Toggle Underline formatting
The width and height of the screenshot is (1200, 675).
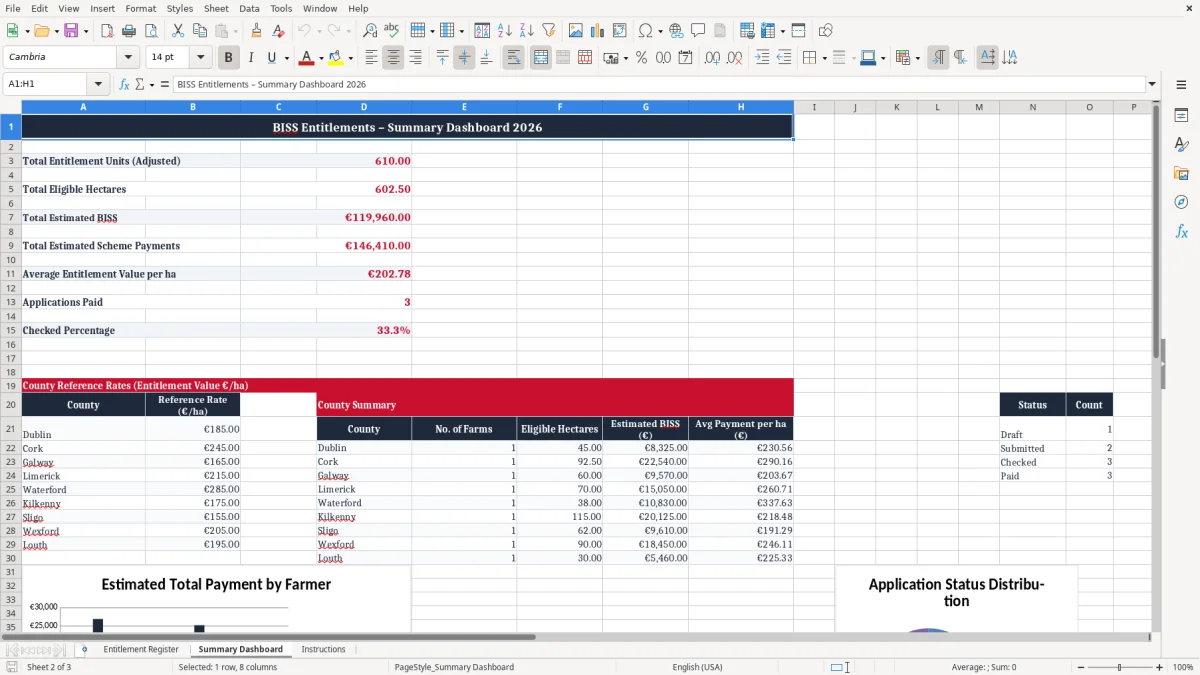pos(272,58)
